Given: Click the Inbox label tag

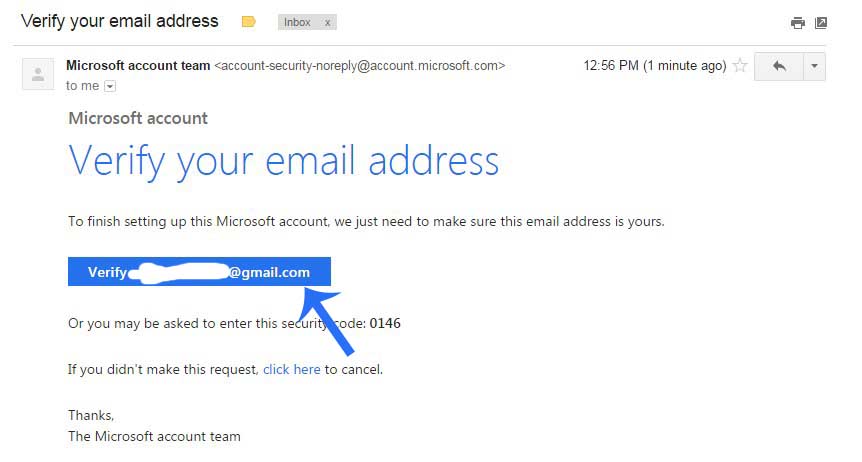Looking at the screenshot, I should click(x=297, y=22).
